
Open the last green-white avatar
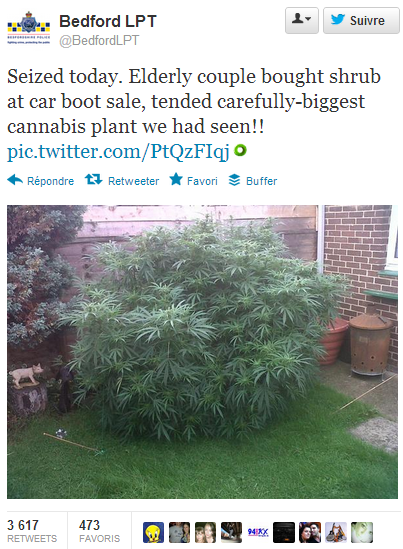362,533
